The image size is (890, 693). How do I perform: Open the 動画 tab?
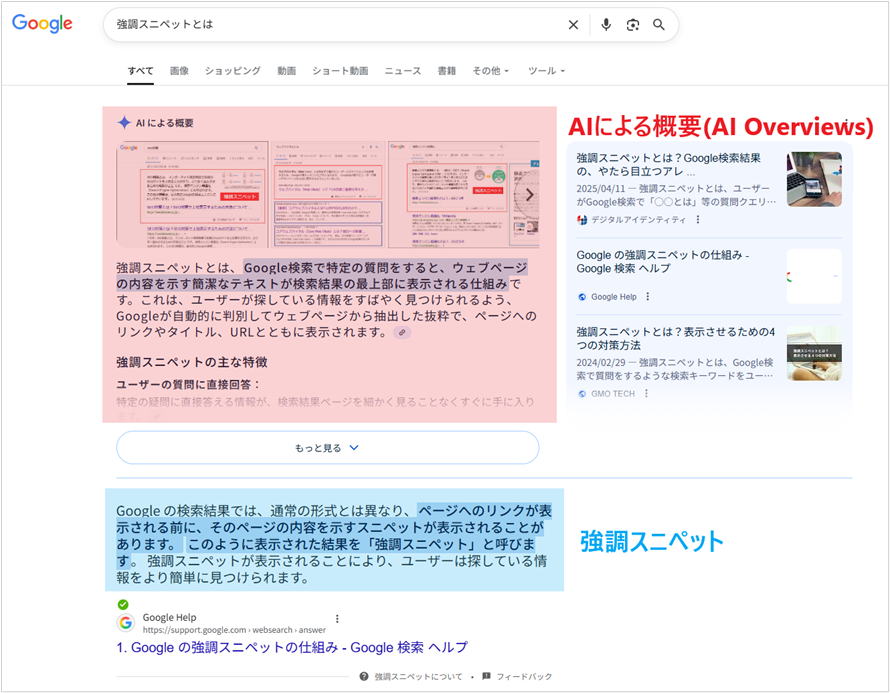pos(287,71)
